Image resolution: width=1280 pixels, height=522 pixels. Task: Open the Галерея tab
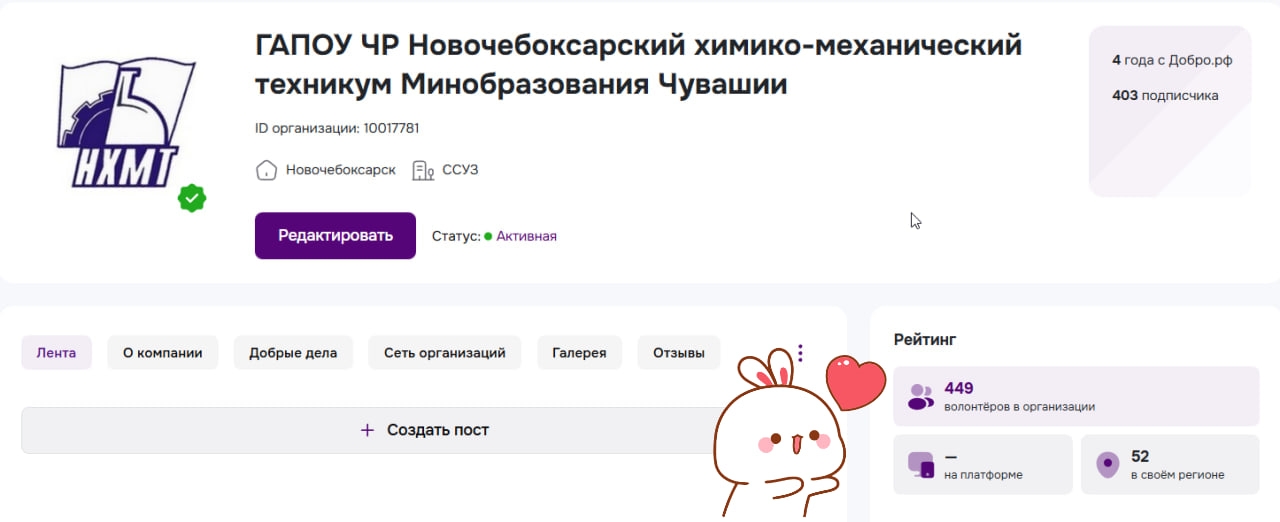[x=579, y=353]
